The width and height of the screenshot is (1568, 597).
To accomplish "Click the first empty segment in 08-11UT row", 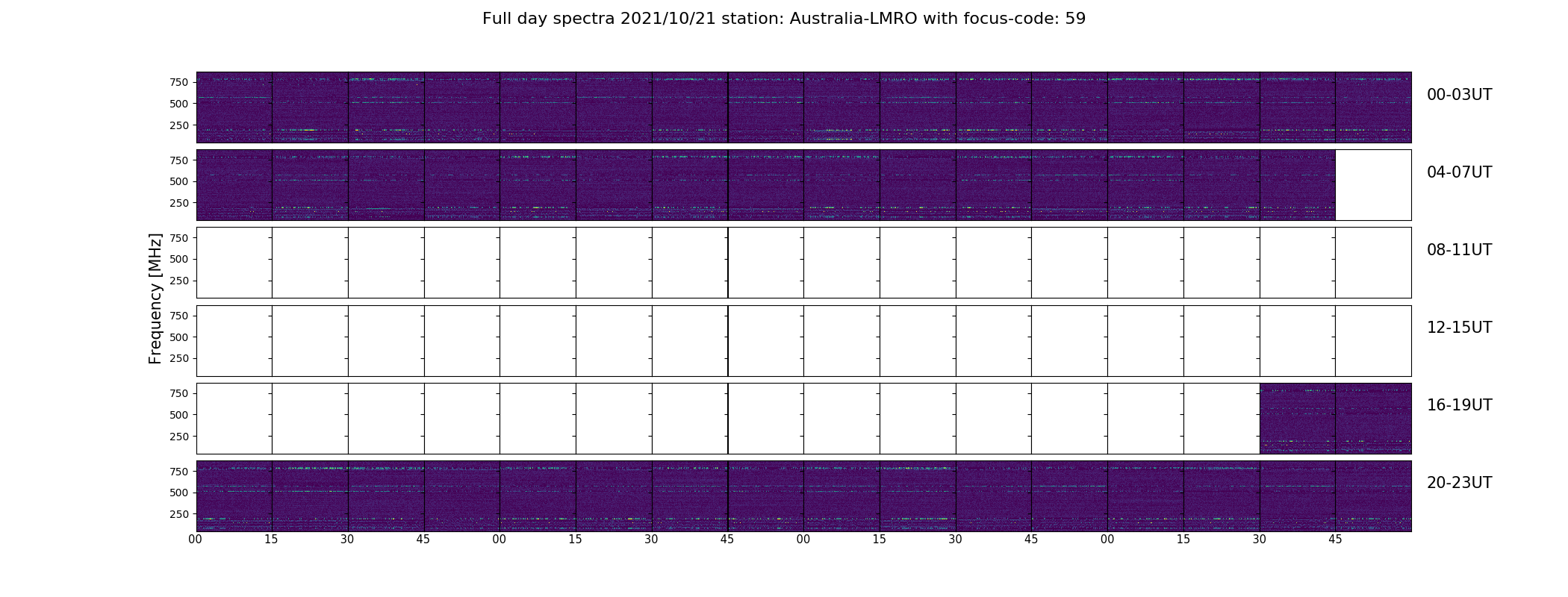I will (x=234, y=263).
